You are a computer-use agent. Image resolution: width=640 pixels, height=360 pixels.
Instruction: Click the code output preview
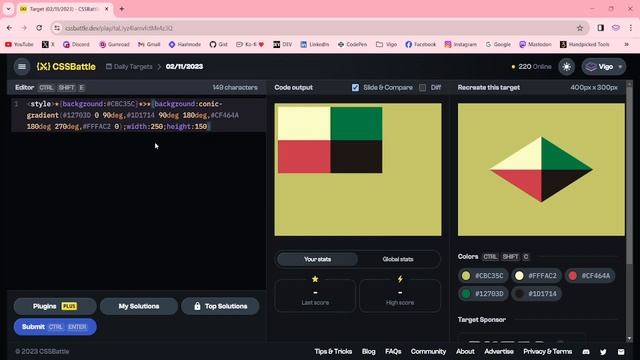click(358, 169)
